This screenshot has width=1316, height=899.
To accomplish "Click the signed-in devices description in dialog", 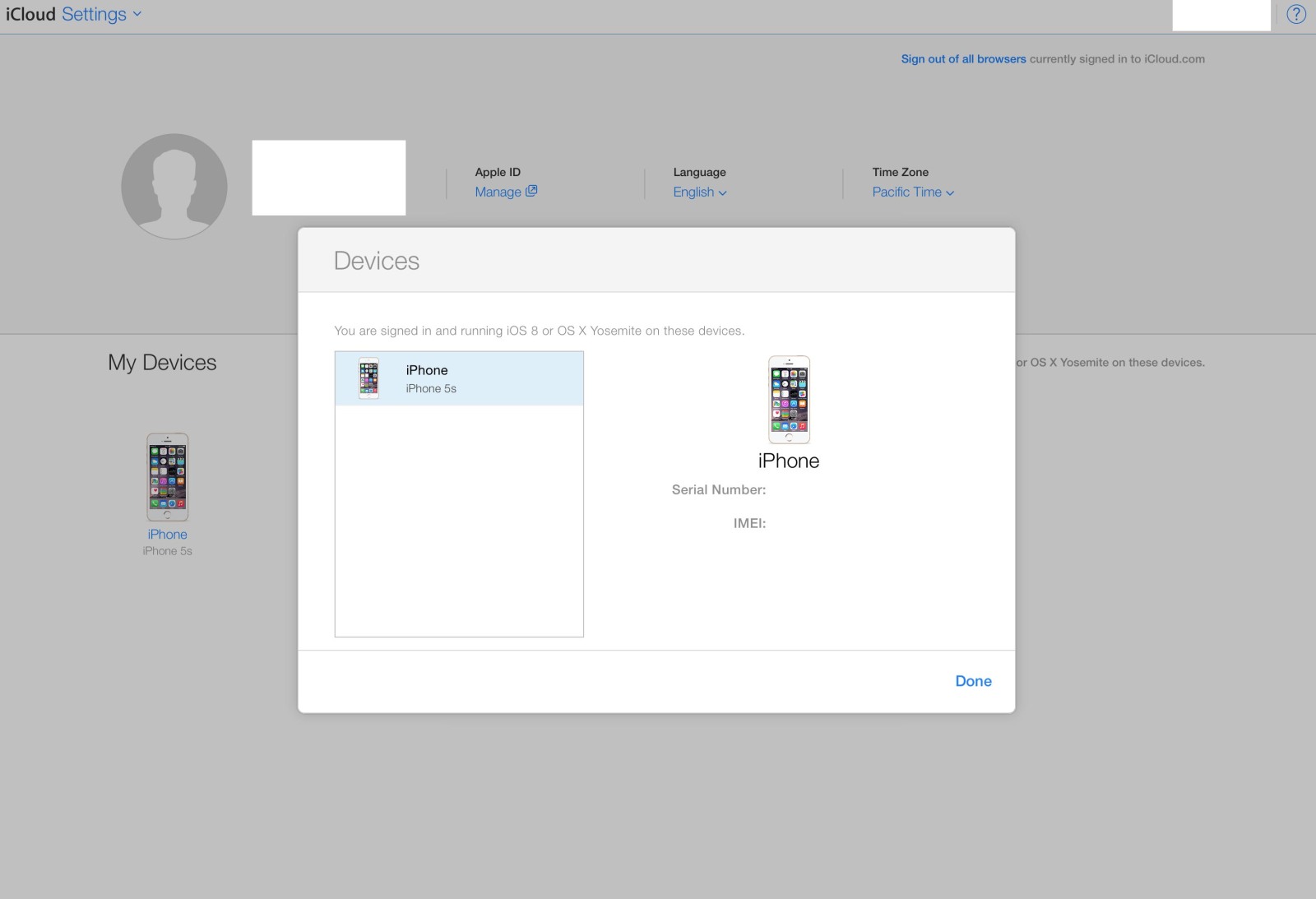I will point(540,331).
